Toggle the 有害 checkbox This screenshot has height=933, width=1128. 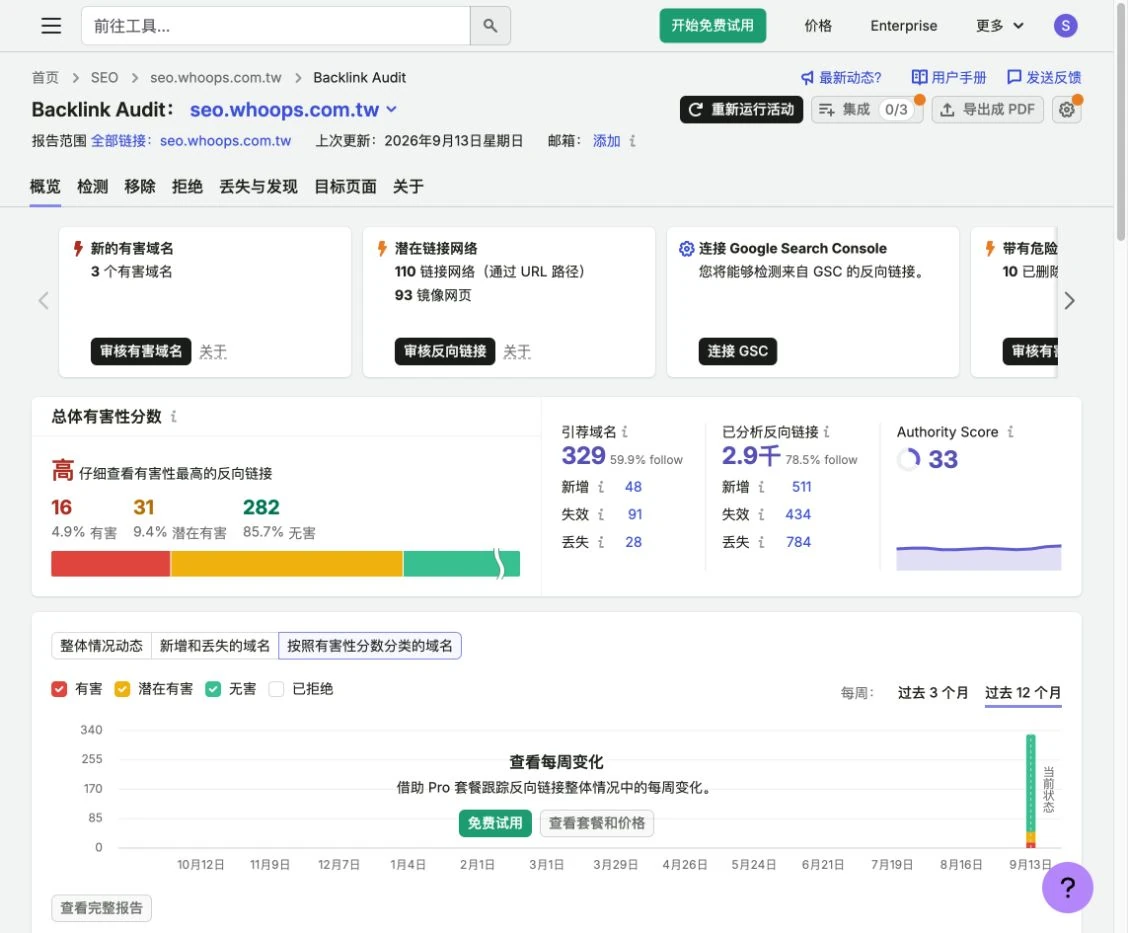pos(59,689)
